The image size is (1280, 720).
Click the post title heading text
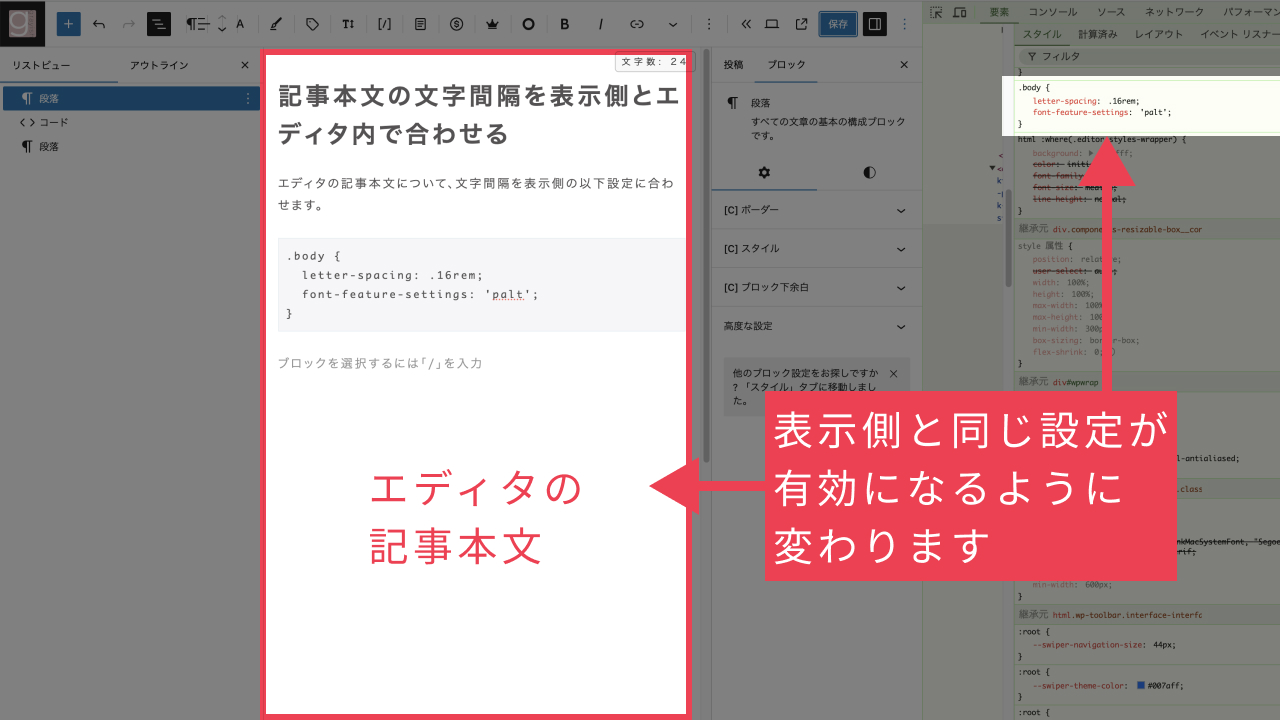tap(478, 115)
